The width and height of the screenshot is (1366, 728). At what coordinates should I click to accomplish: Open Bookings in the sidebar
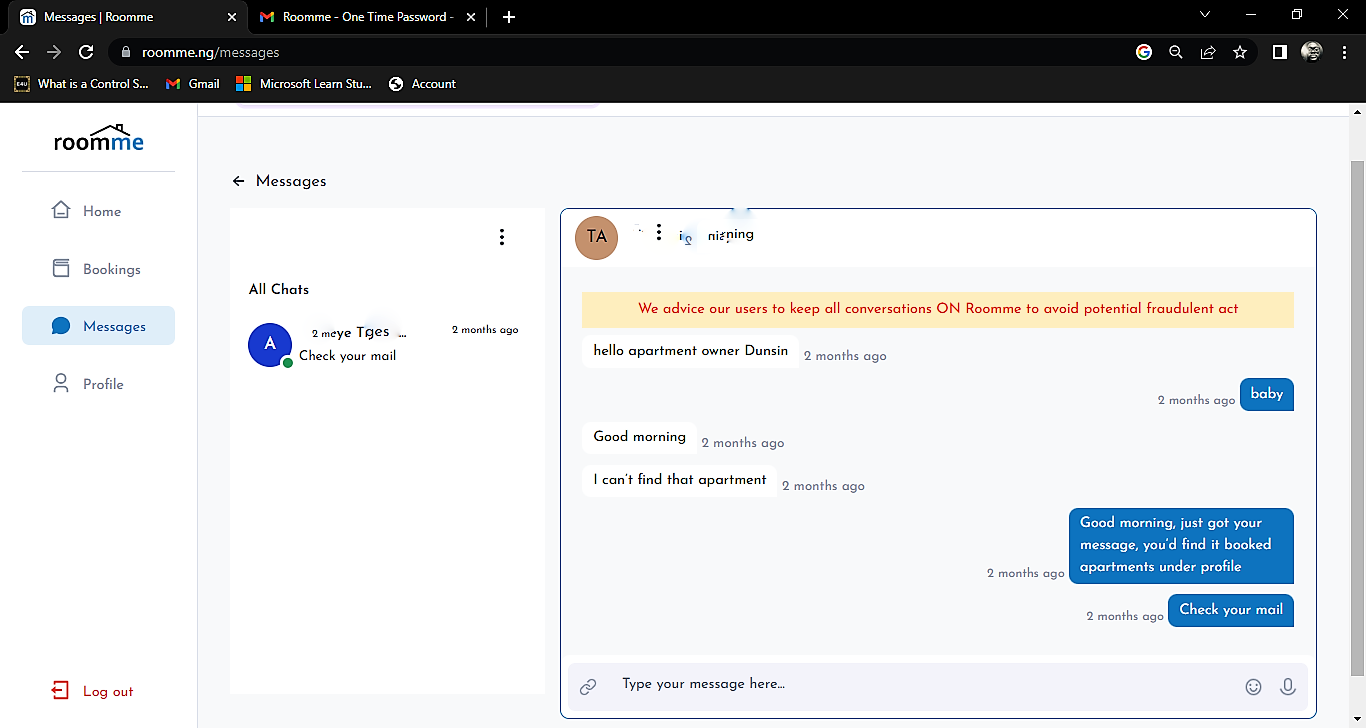(98, 269)
